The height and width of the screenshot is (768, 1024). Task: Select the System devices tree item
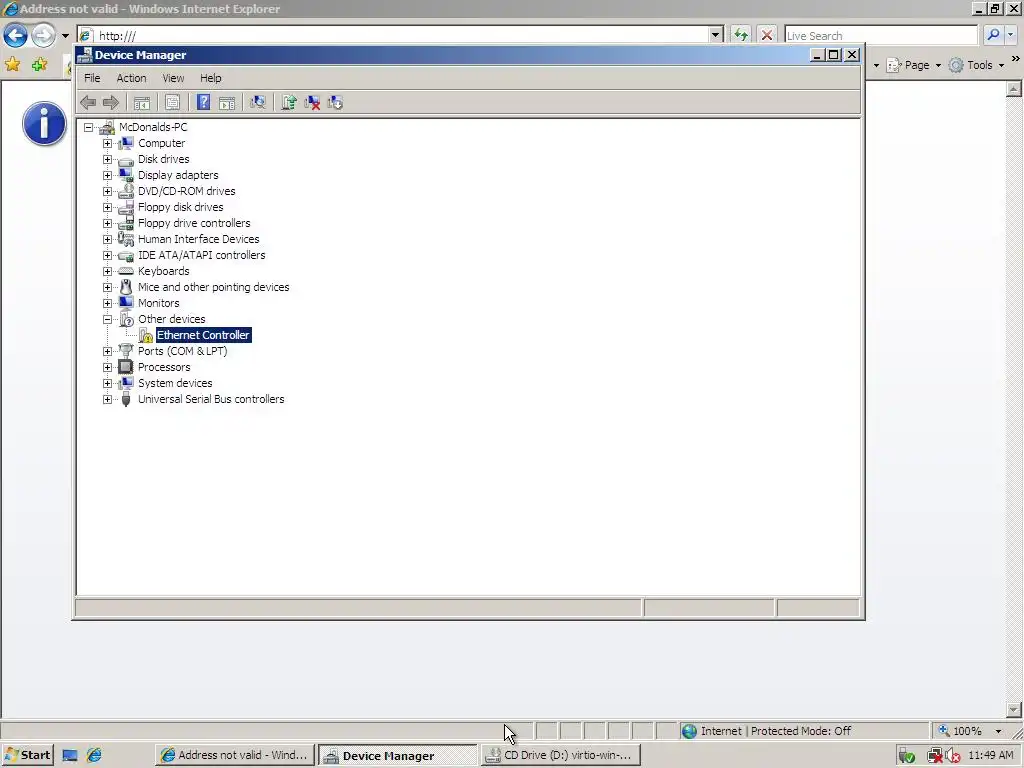click(x=175, y=383)
